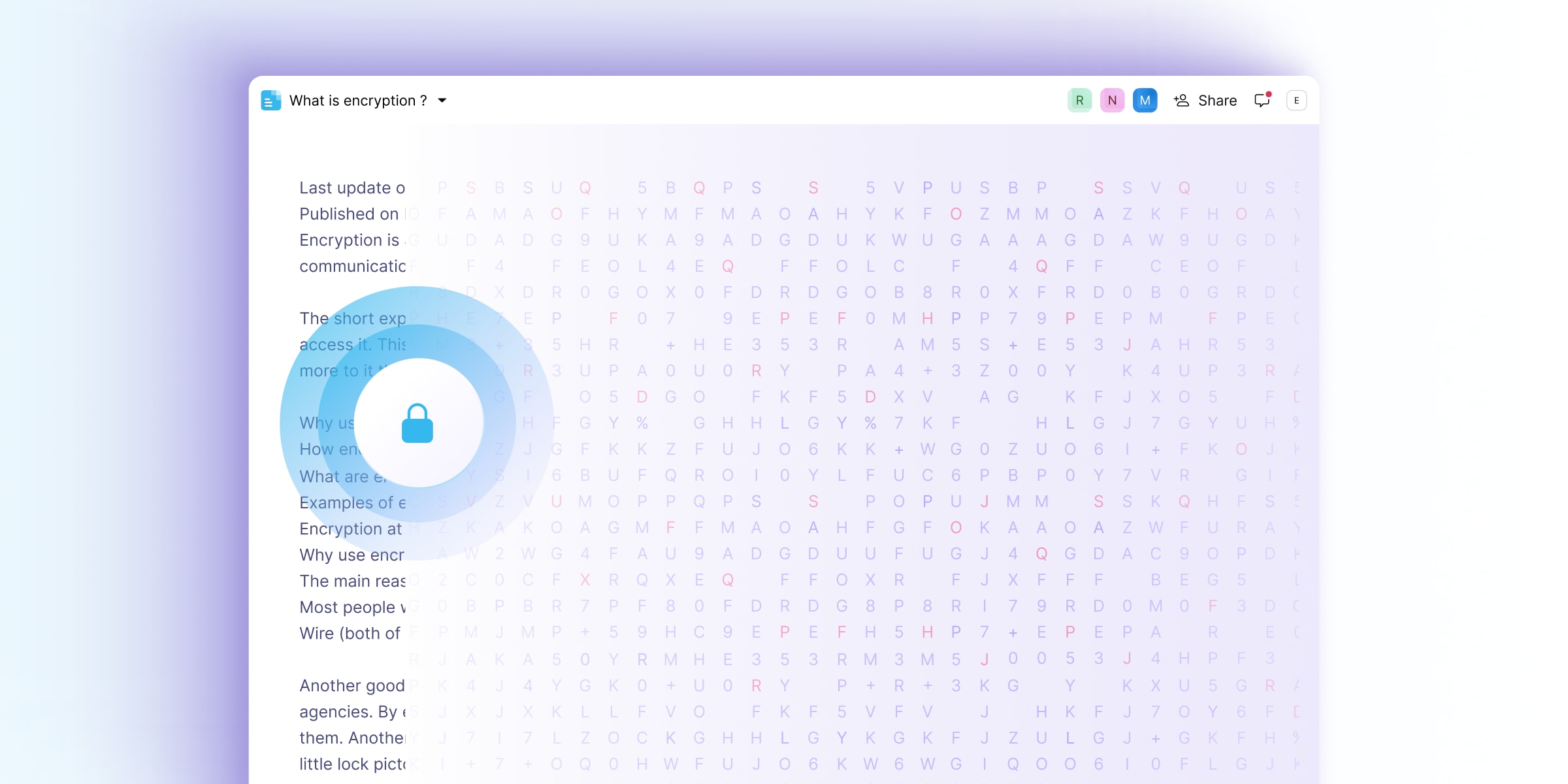The image size is (1568, 784).
Task: Click the E user profile icon
Action: click(1296, 101)
